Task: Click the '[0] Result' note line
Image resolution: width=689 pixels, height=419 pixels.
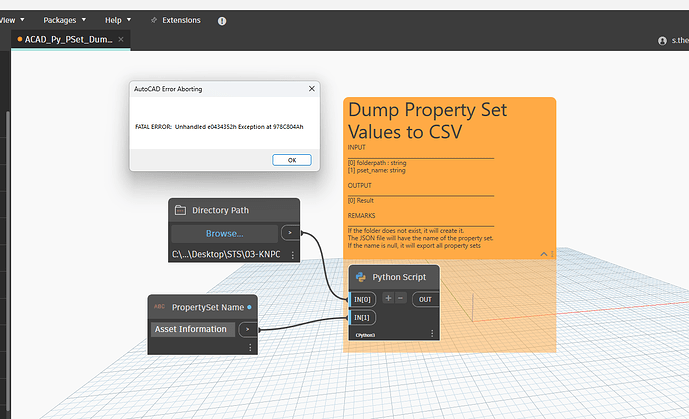Action: [361, 200]
